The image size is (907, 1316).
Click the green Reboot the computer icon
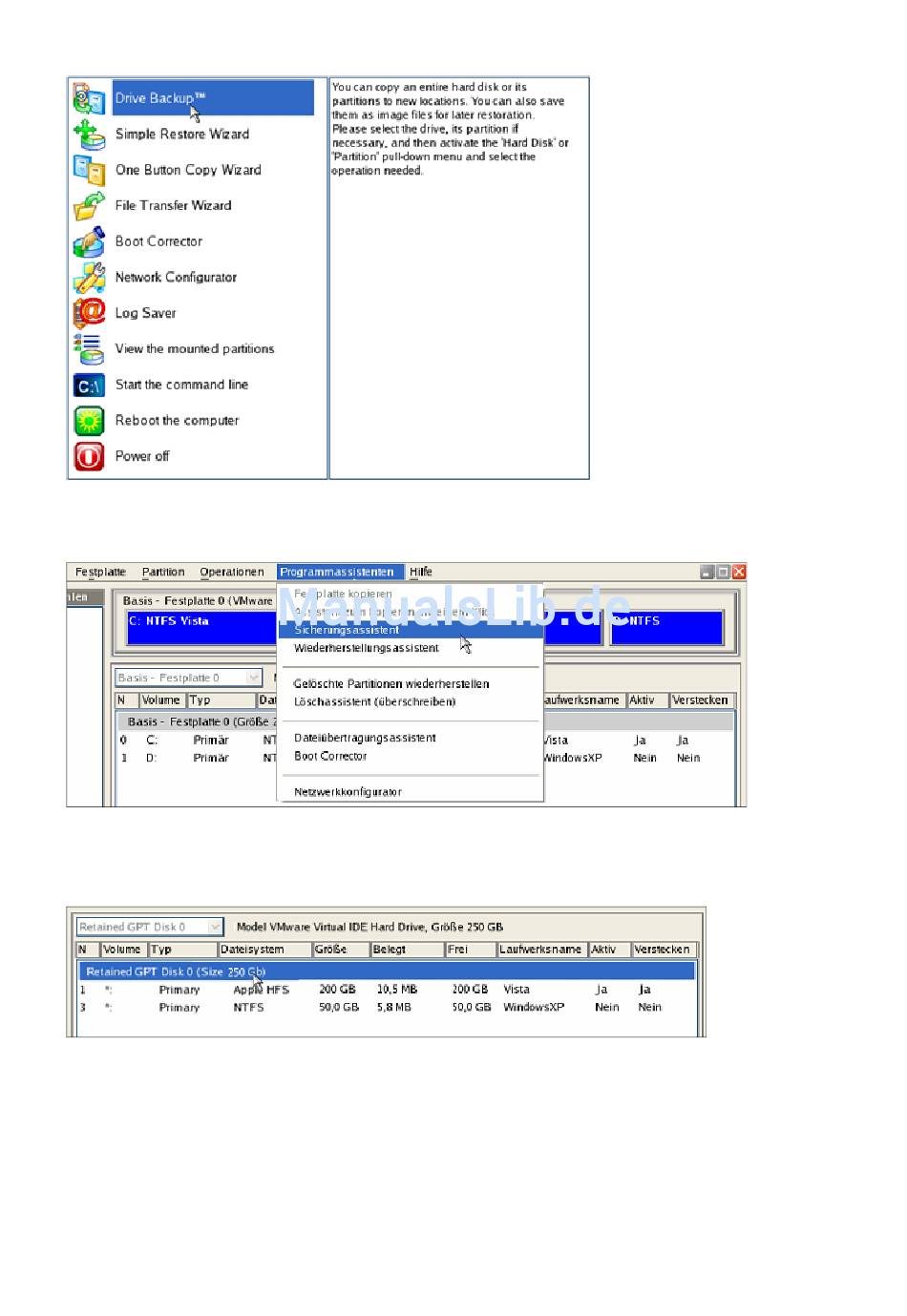(x=89, y=421)
